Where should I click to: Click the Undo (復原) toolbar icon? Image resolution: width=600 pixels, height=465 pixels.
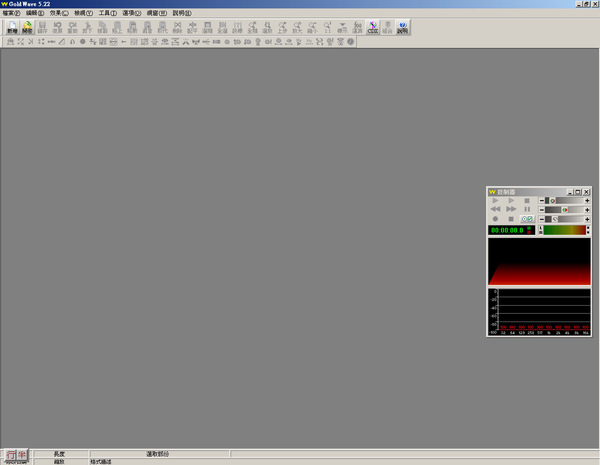(57, 27)
